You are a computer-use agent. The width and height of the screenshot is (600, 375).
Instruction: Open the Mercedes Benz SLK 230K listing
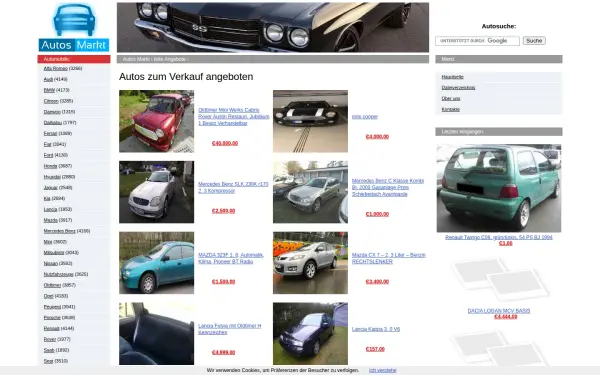[x=233, y=188]
